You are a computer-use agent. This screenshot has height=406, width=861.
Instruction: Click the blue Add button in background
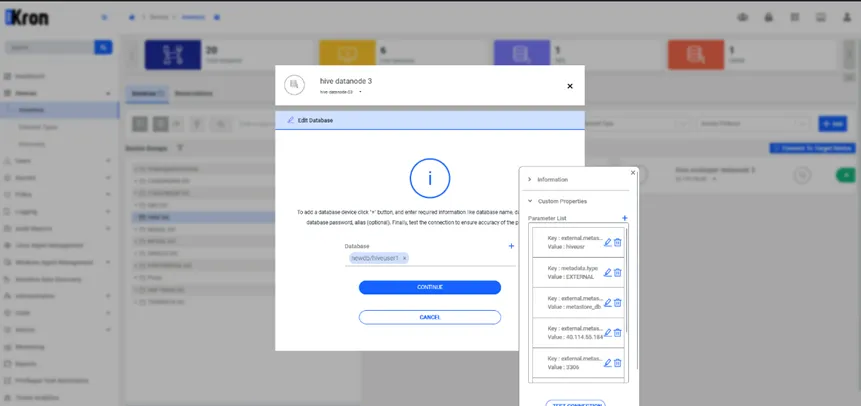(x=832, y=124)
